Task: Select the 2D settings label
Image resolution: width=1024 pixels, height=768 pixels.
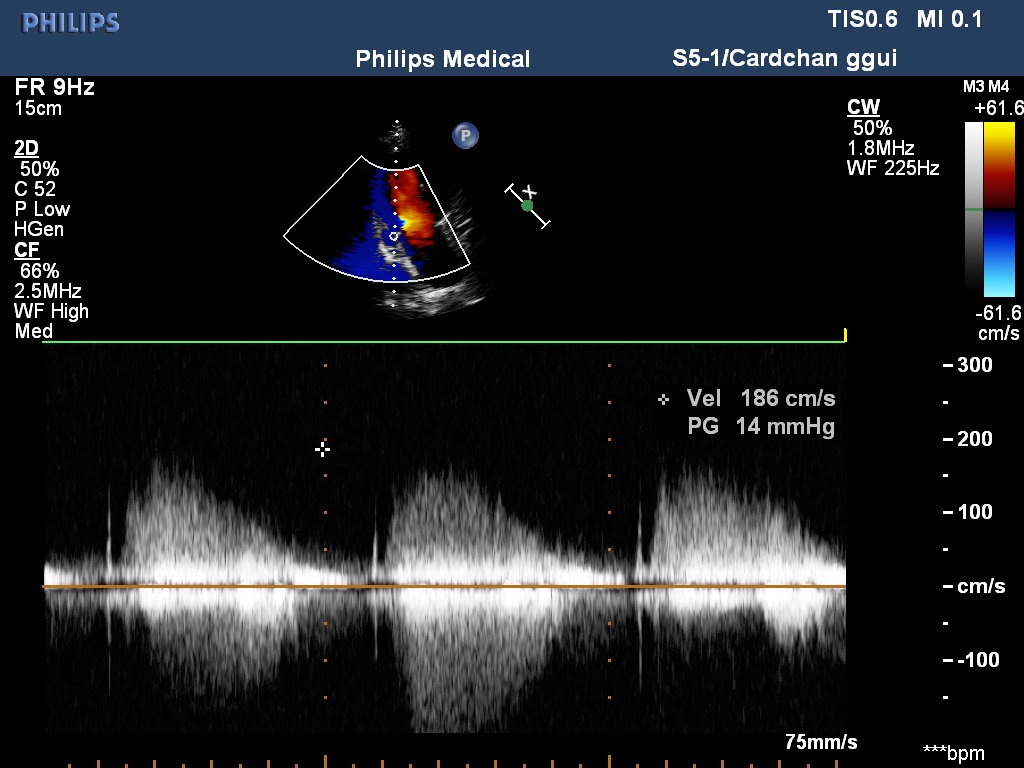Action: click(x=26, y=148)
